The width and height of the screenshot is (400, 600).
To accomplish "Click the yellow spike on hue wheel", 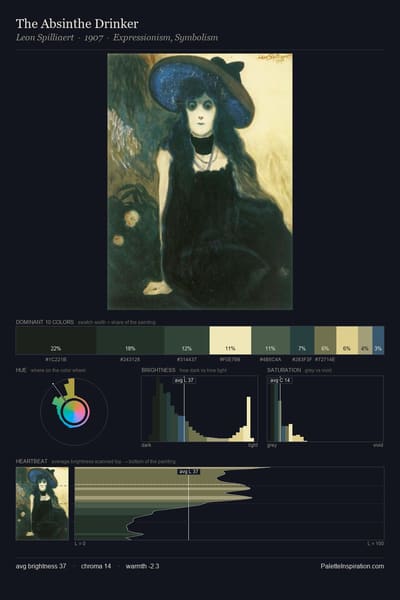I will pyautogui.click(x=69, y=388).
